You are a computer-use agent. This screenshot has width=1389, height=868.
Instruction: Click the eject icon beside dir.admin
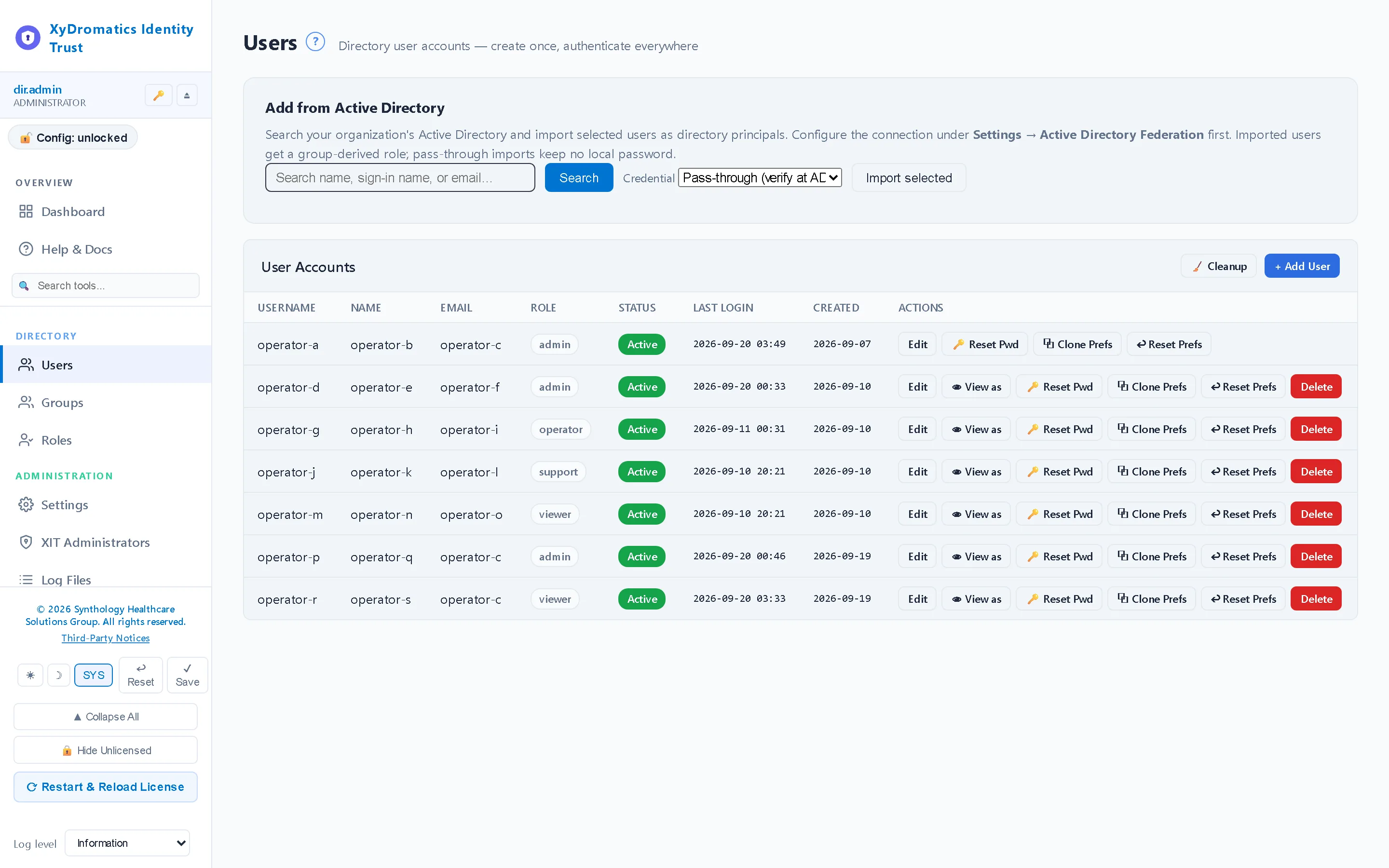pyautogui.click(x=187, y=95)
